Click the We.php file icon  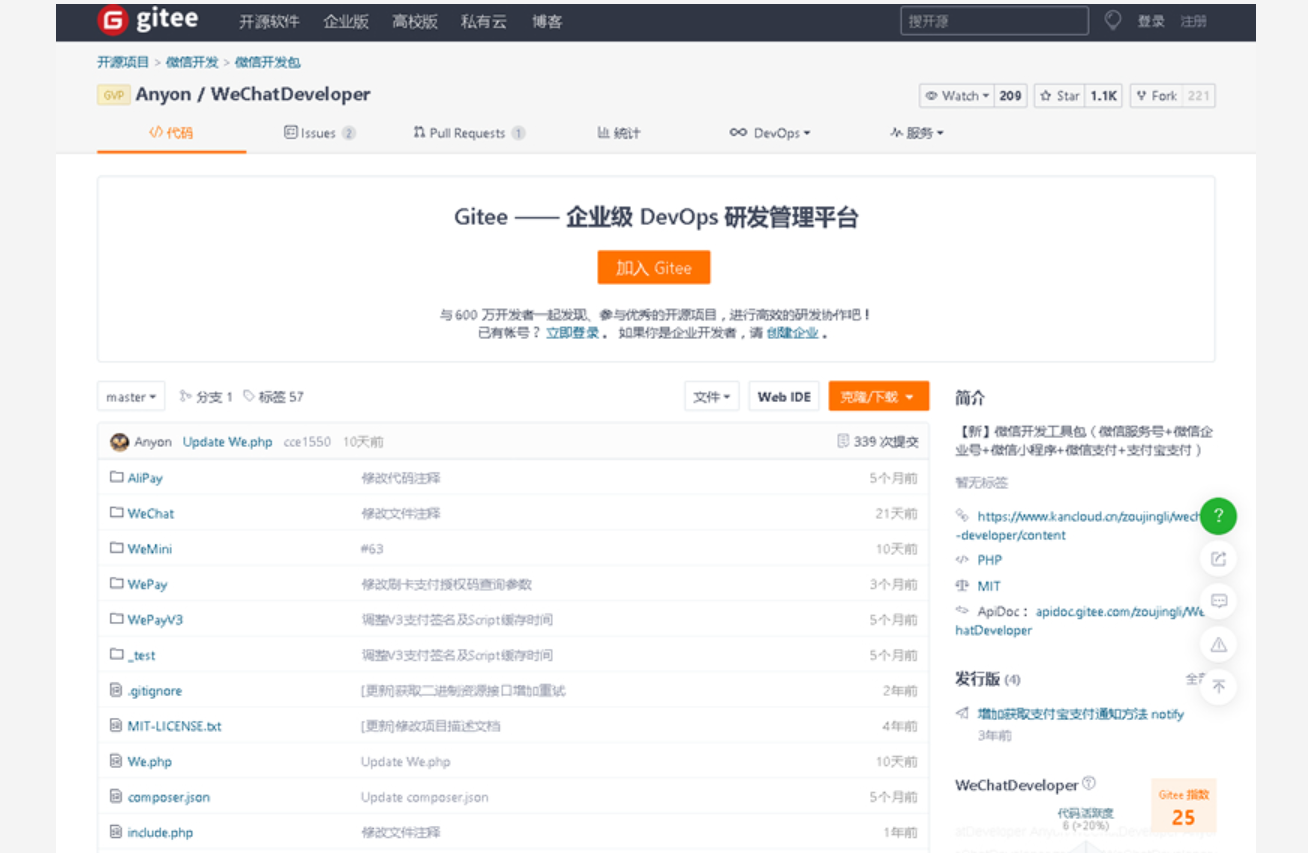tap(116, 761)
